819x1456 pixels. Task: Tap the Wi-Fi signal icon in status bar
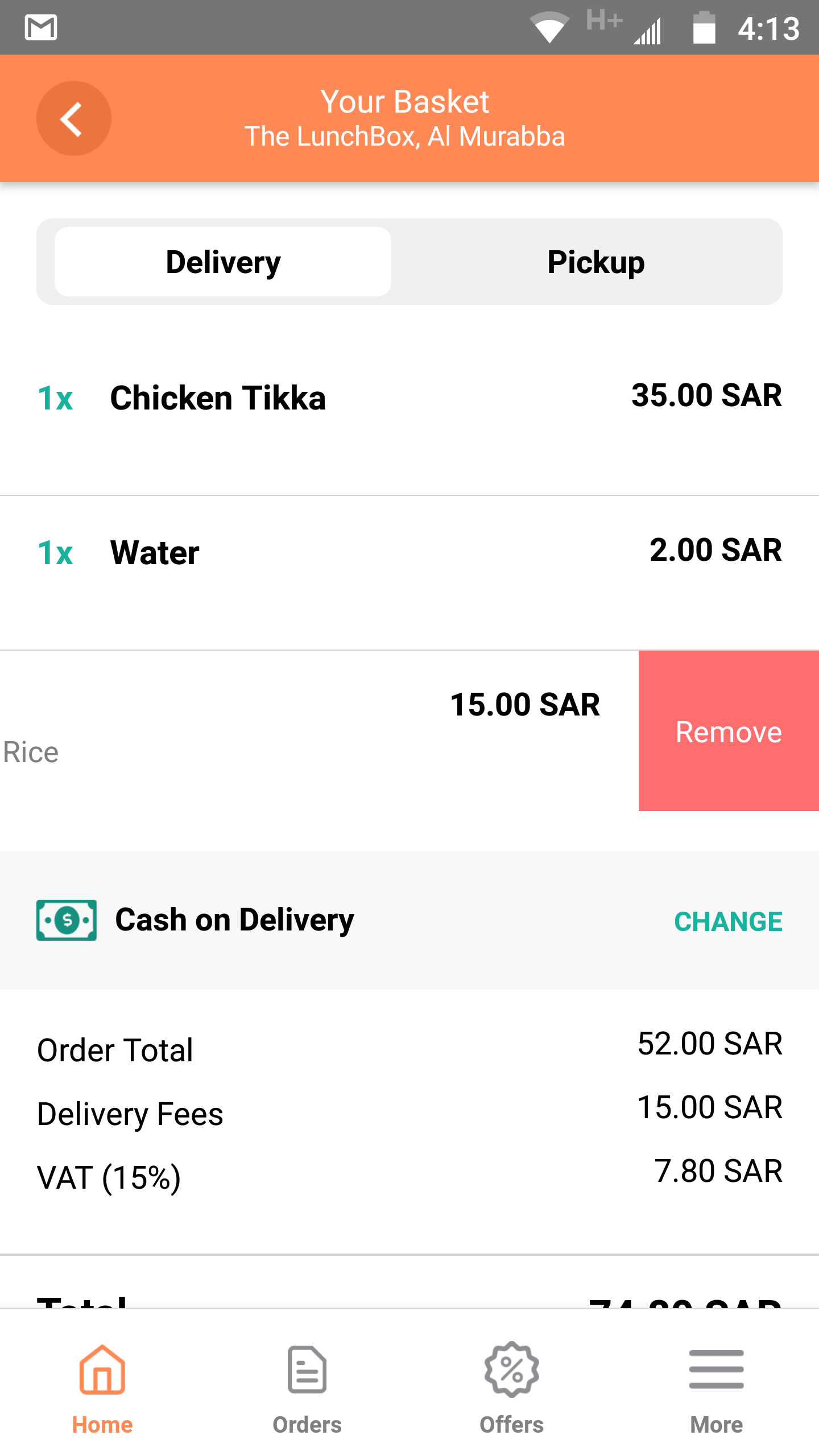tap(549, 27)
